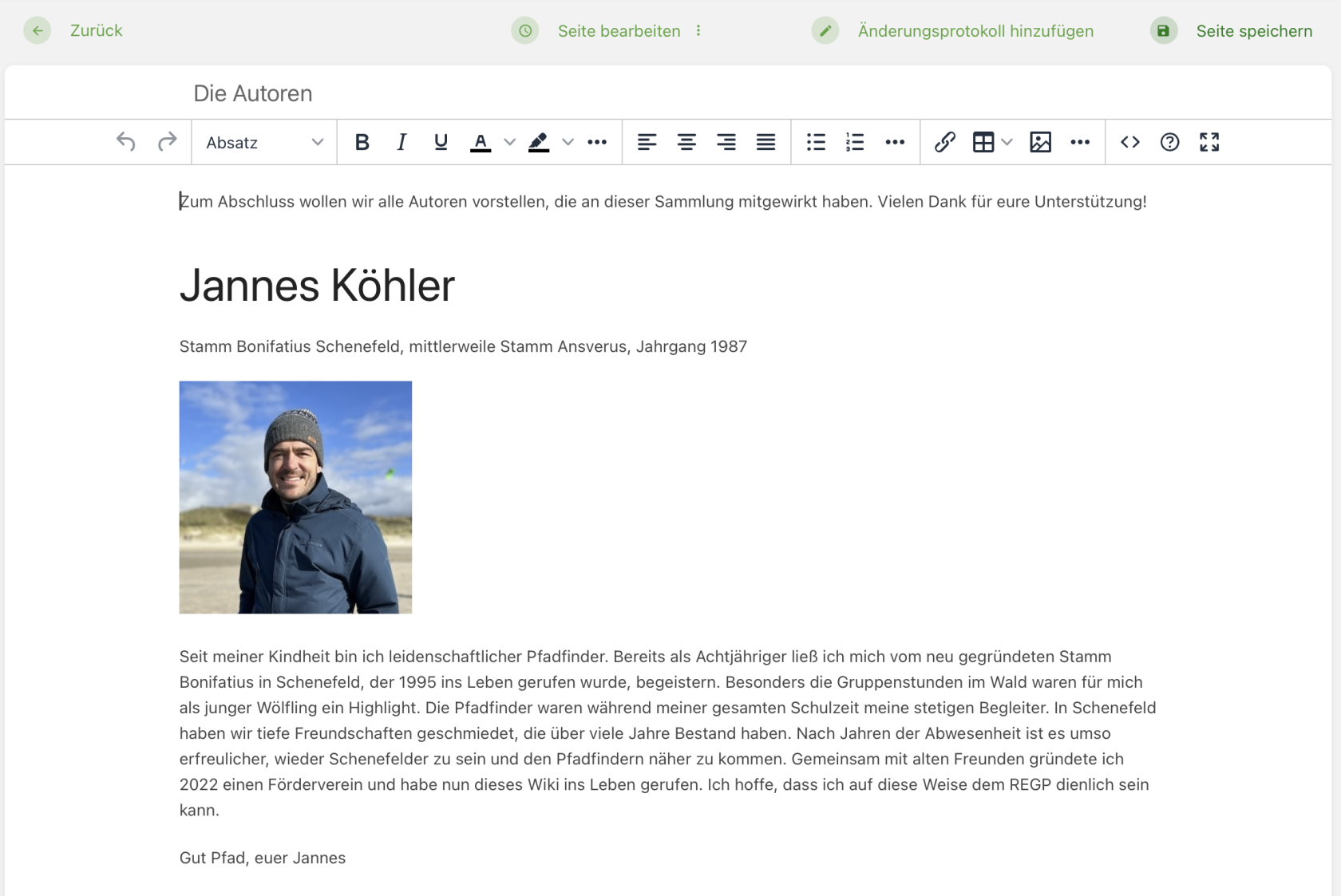Redo the last change
Viewport: 1341px width, 896px height.
[168, 142]
